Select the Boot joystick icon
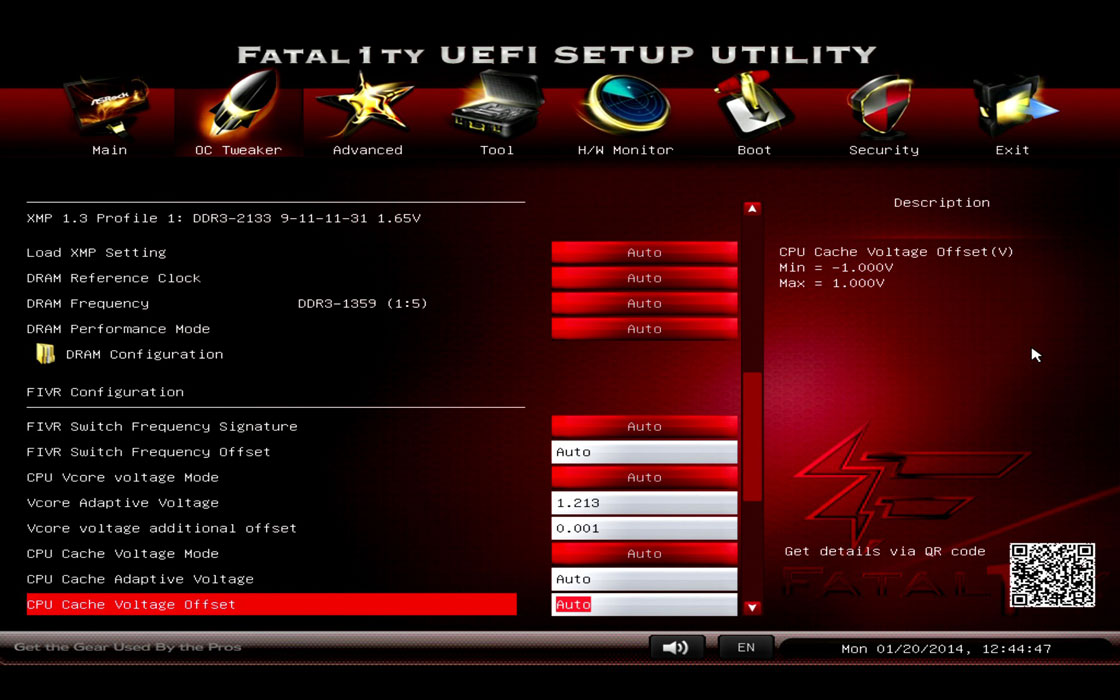The width and height of the screenshot is (1120, 700). coord(754,108)
